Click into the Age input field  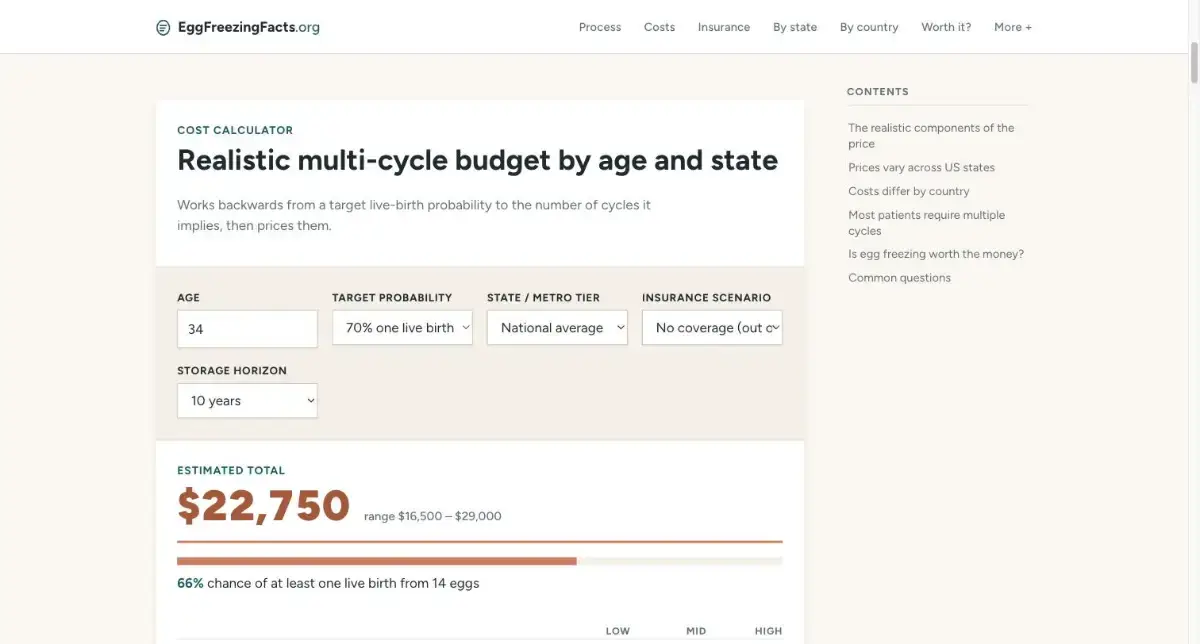[x=247, y=328]
